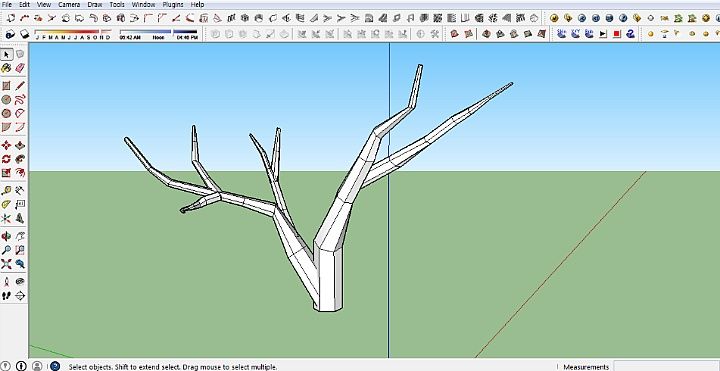Open the Window menu
The width and height of the screenshot is (720, 371).
pos(143,4)
